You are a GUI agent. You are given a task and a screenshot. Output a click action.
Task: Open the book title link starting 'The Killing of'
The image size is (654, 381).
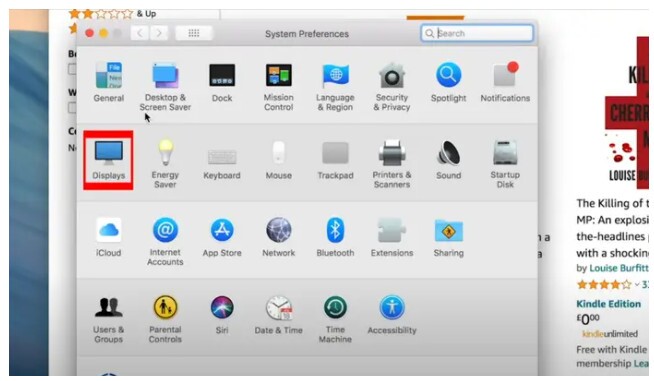(612, 228)
